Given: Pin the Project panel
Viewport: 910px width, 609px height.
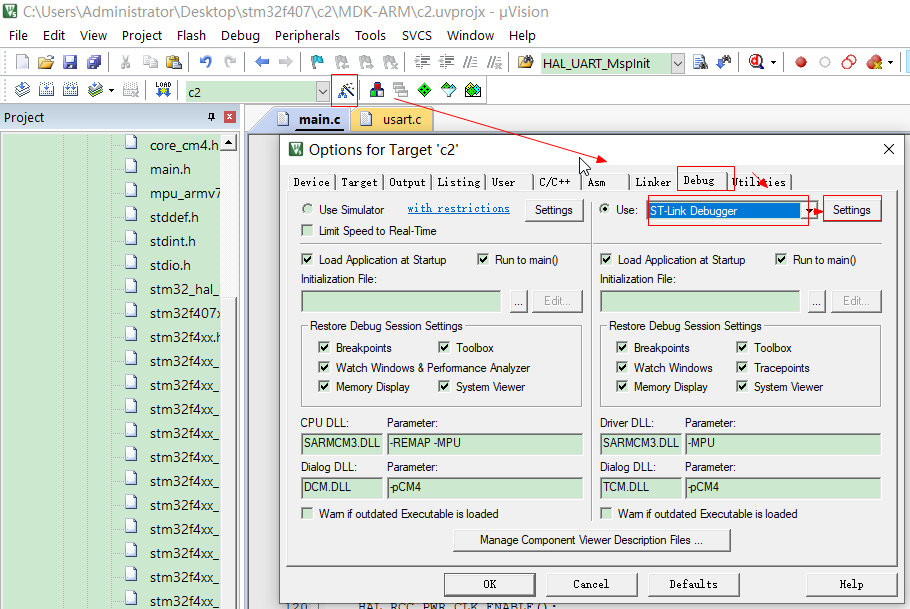Looking at the screenshot, I should coord(211,117).
